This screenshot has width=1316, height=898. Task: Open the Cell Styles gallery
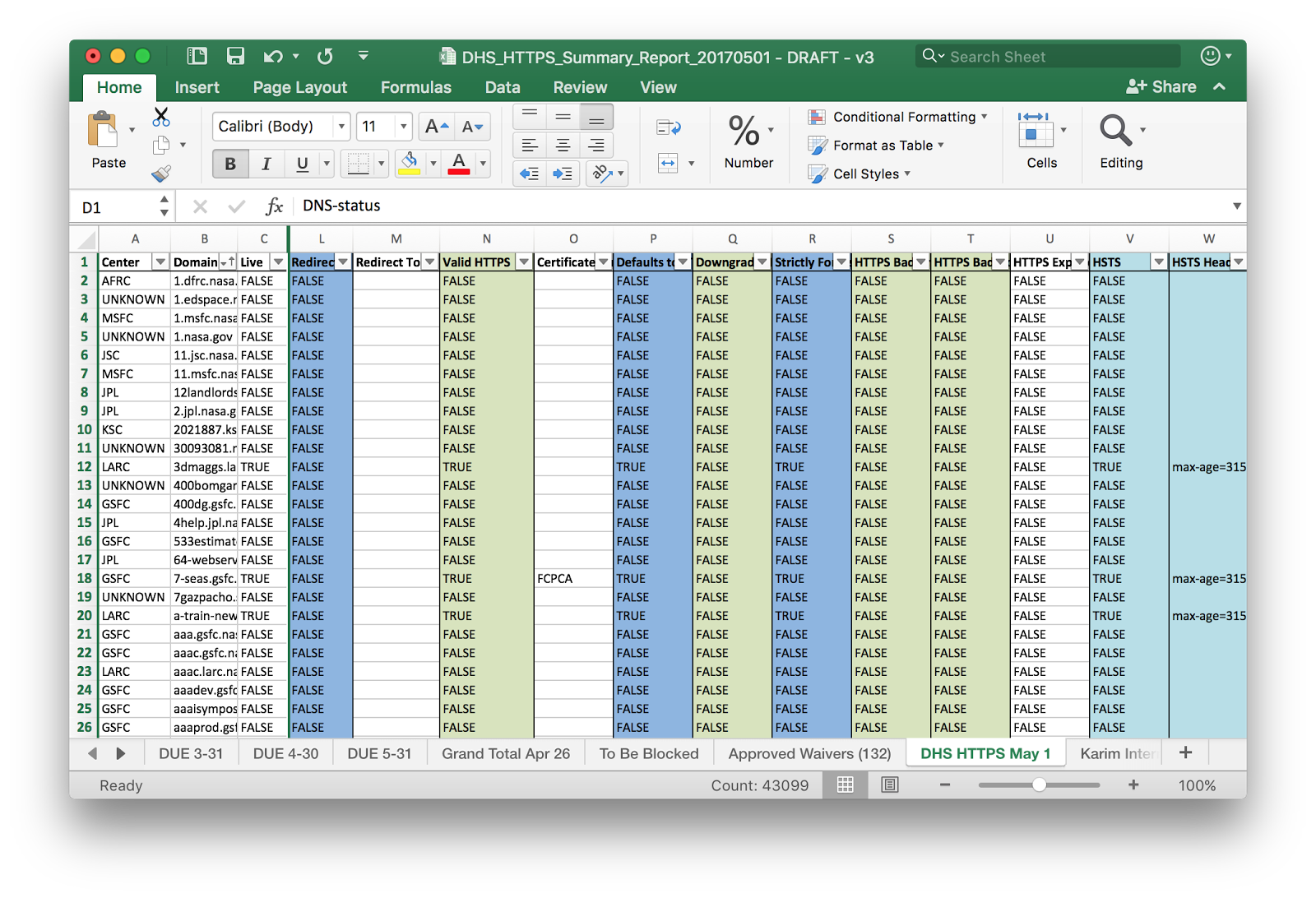tap(860, 174)
